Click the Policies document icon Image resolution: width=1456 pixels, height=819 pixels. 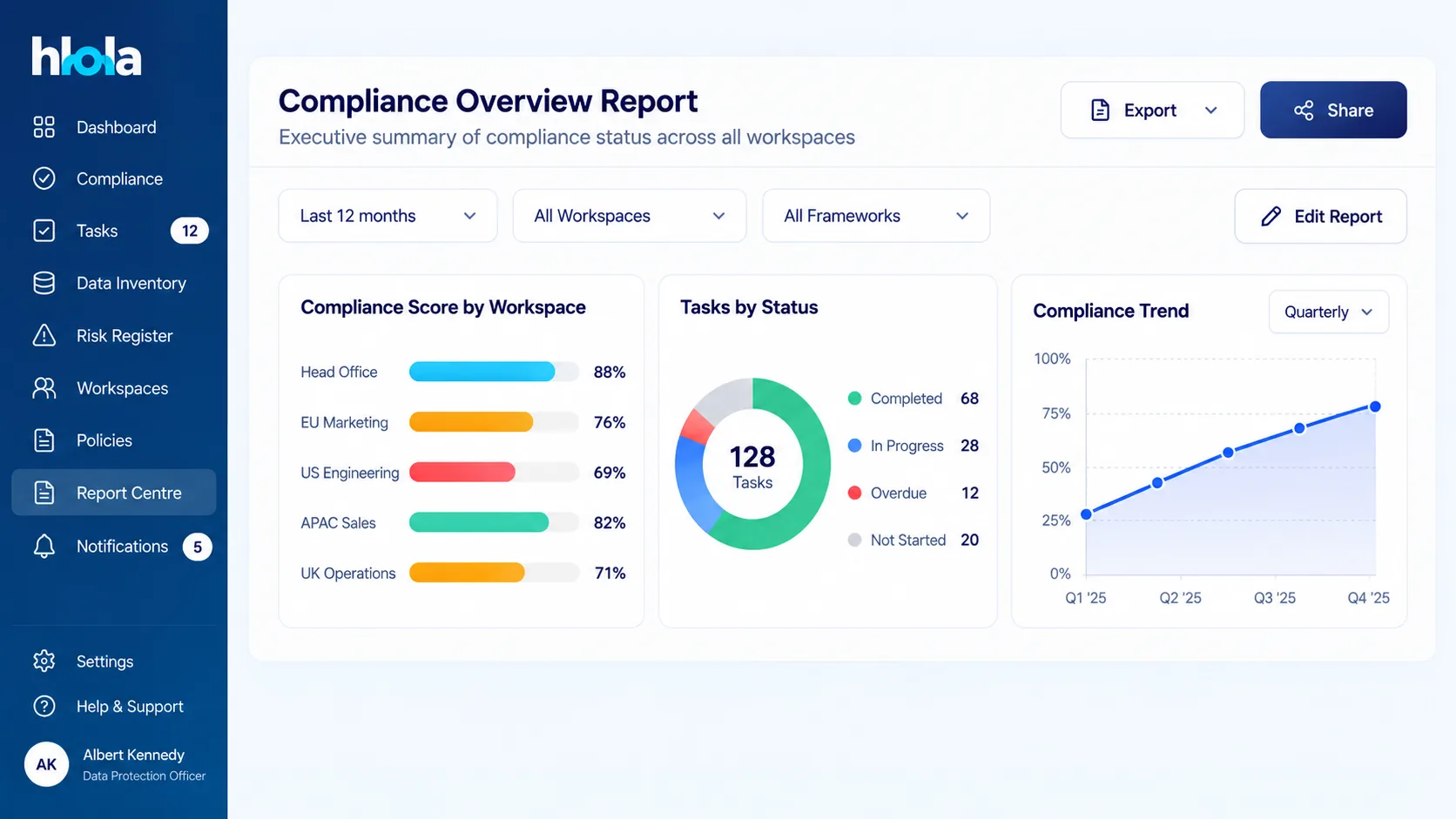coord(44,440)
